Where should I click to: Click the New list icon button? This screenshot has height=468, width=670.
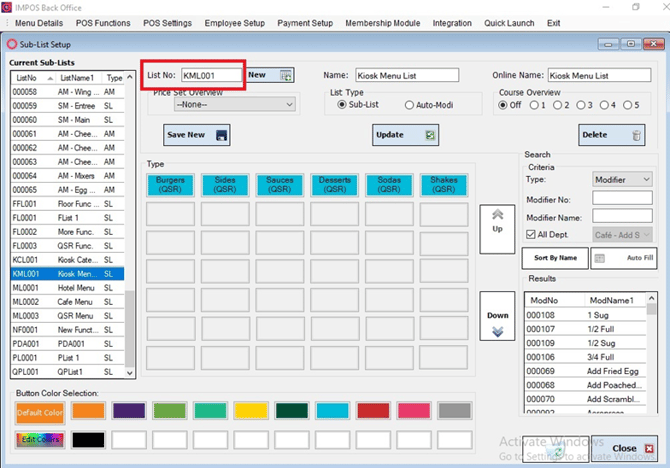click(x=285, y=76)
